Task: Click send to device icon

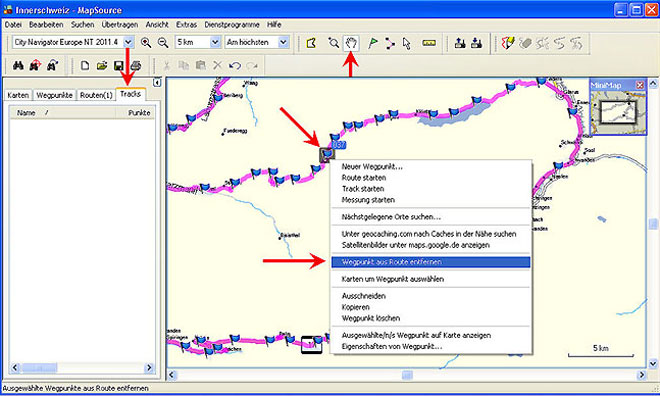Action: pos(460,43)
